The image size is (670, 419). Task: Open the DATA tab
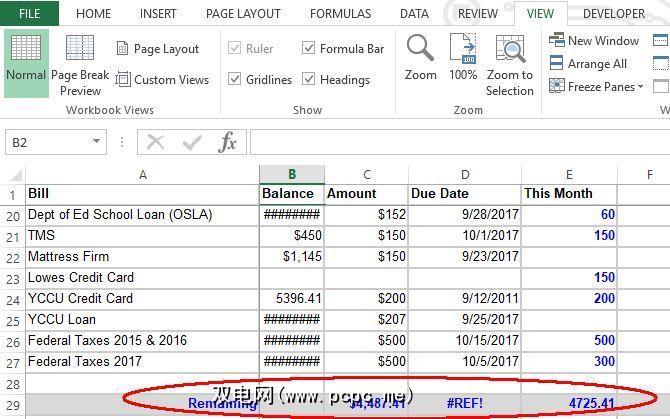(414, 14)
